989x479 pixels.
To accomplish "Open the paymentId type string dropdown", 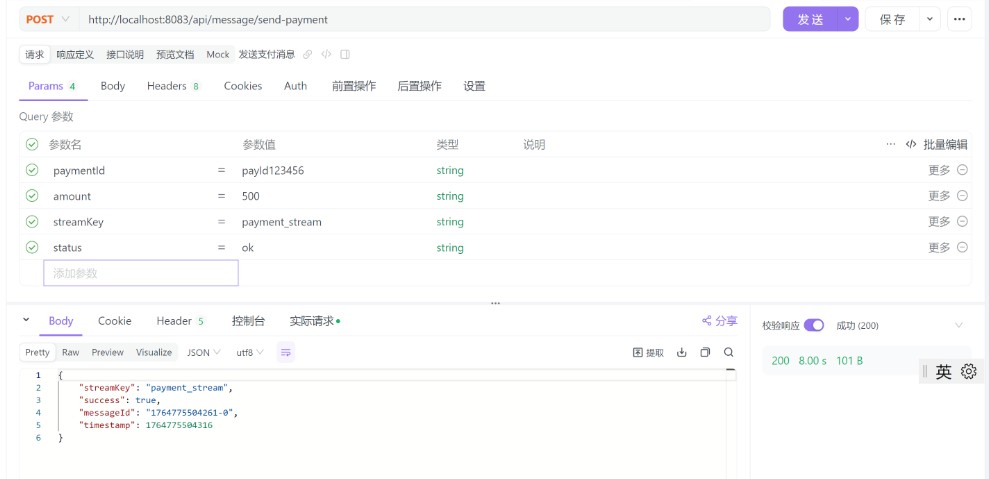I will tap(450, 170).
